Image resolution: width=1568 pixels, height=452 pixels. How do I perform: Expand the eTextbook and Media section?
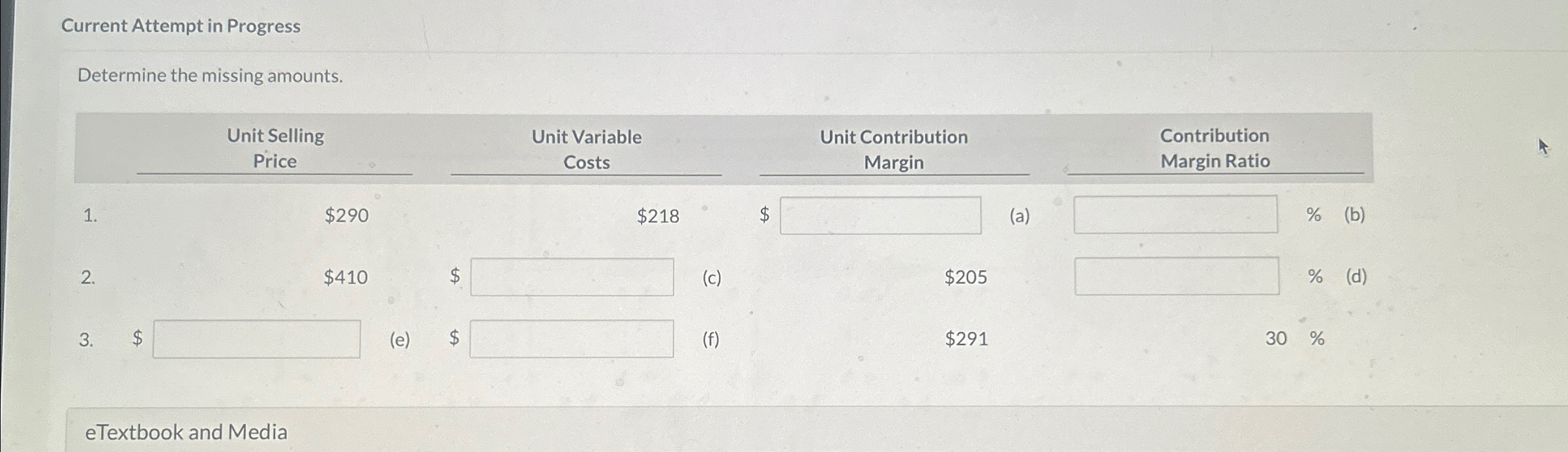tap(186, 432)
